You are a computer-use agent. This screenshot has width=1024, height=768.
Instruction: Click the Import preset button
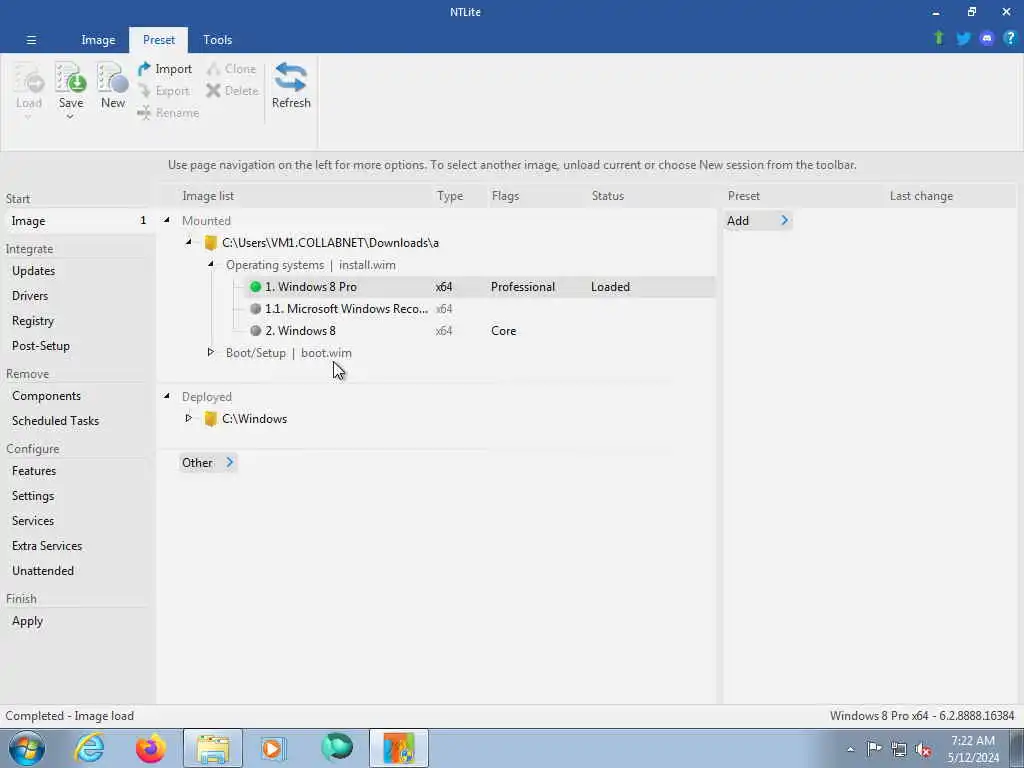tap(165, 69)
